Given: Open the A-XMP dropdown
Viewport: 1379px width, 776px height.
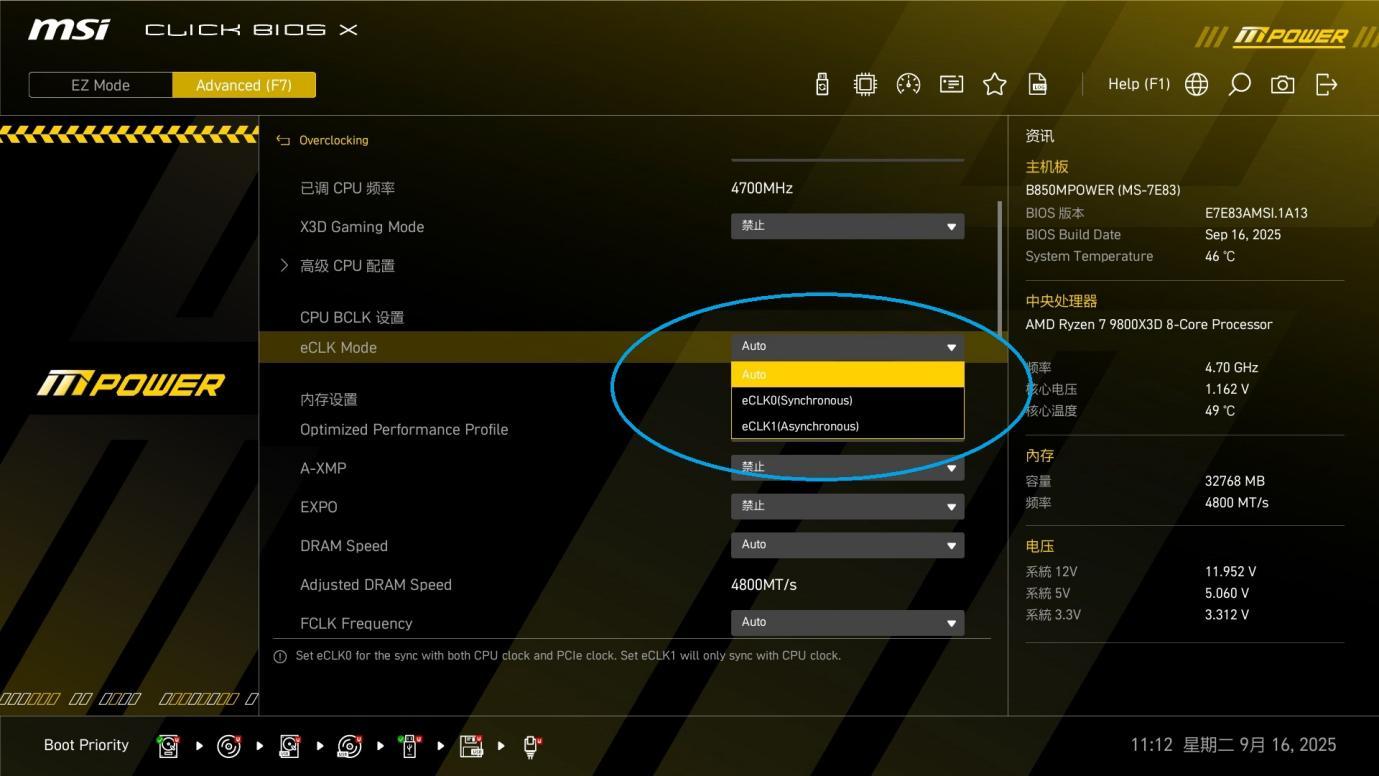Looking at the screenshot, I should tap(848, 468).
